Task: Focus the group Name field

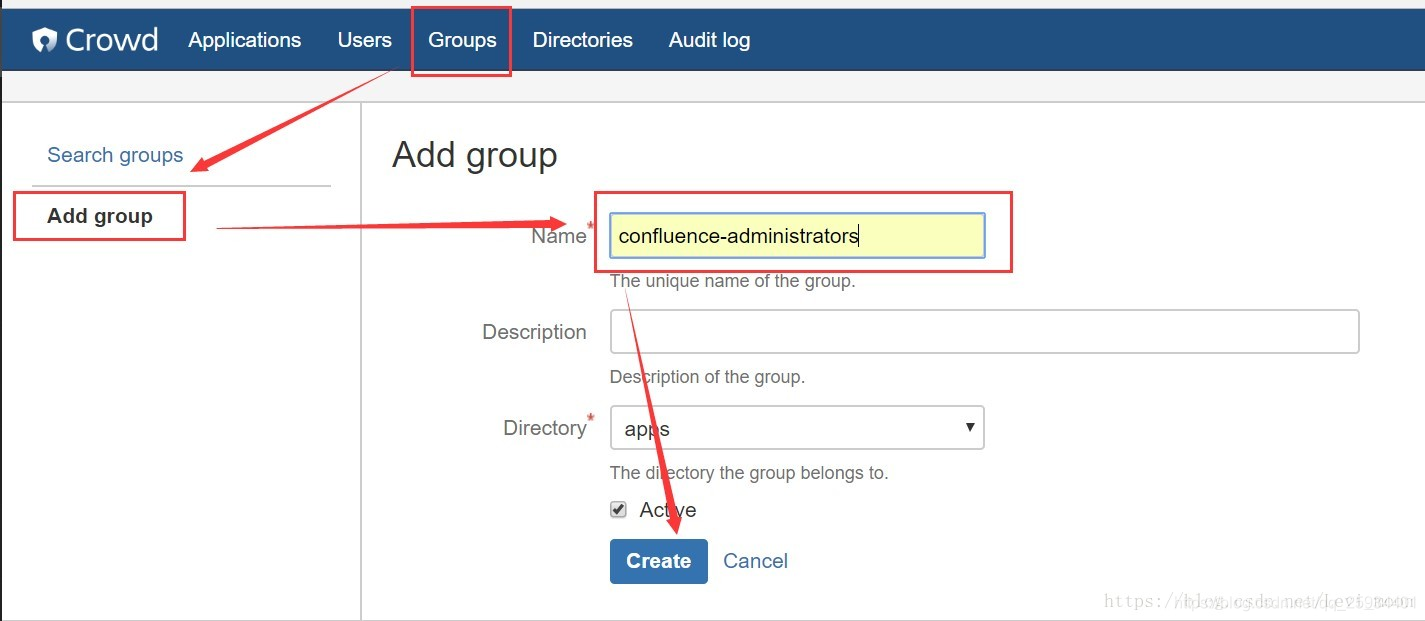Action: click(x=797, y=236)
